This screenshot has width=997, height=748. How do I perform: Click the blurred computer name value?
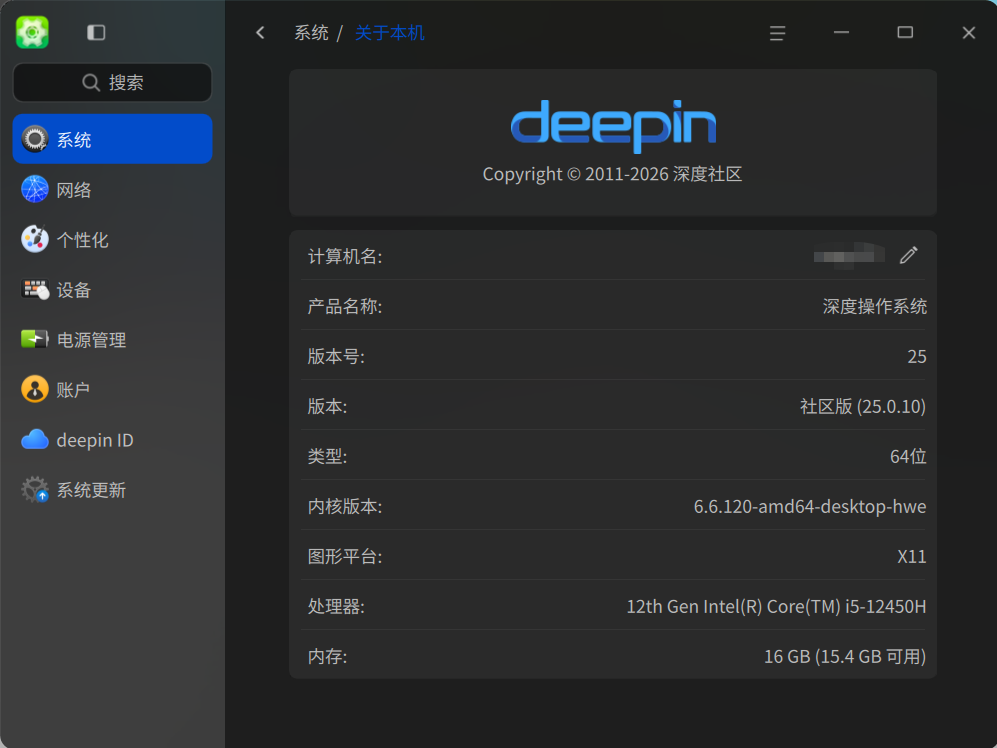tap(849, 256)
